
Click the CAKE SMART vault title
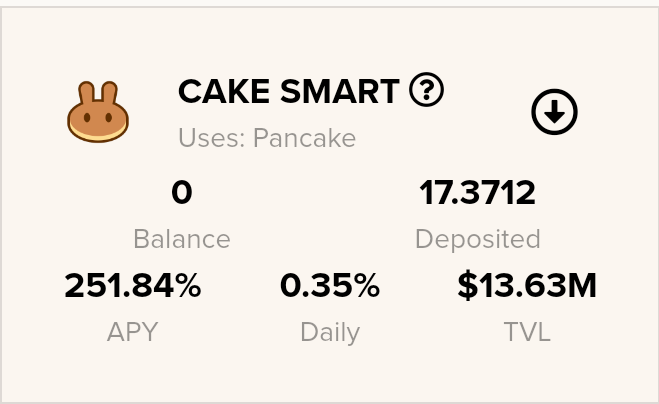[289, 91]
